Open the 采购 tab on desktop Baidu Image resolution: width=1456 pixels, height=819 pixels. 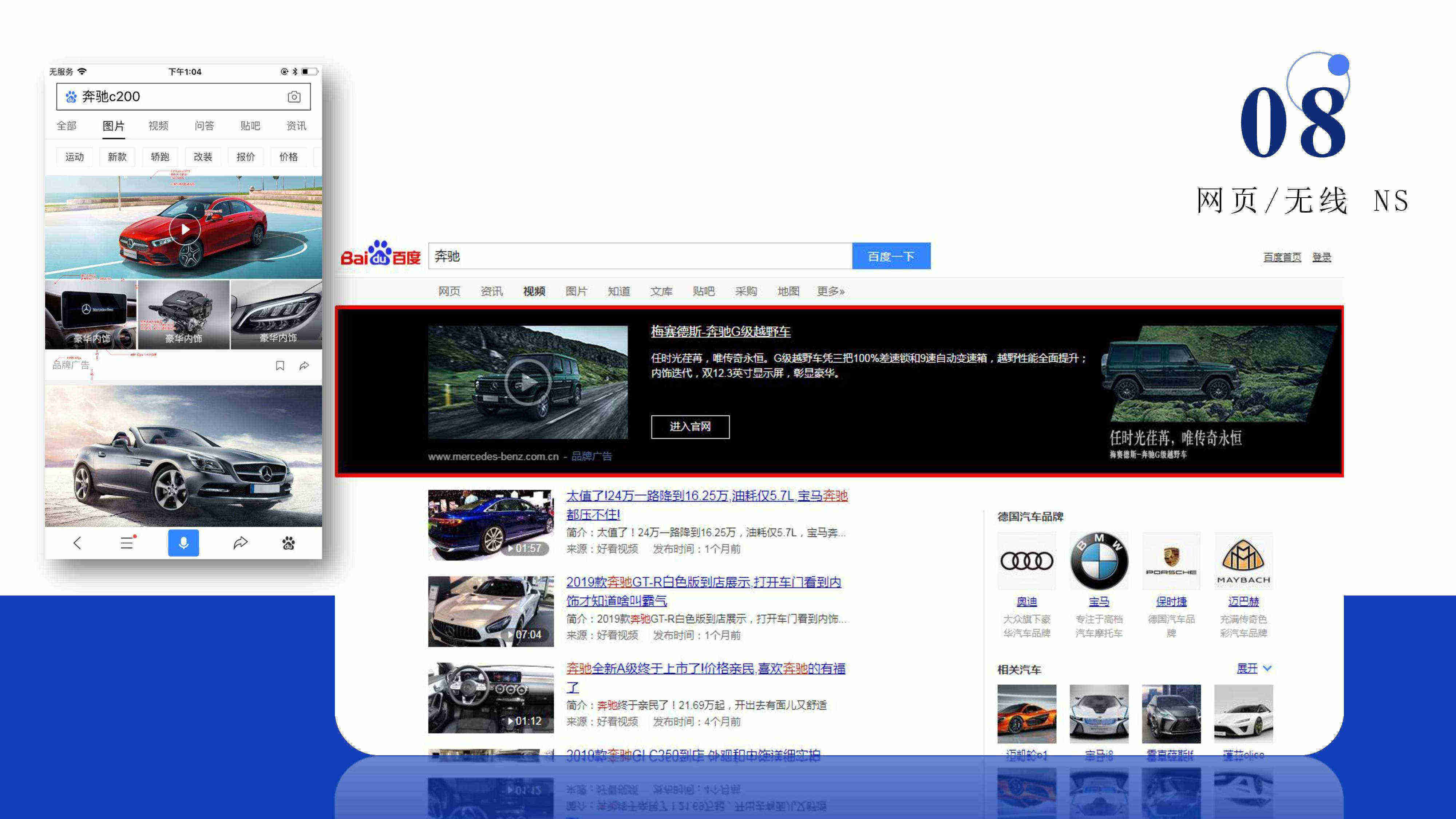[x=746, y=291]
